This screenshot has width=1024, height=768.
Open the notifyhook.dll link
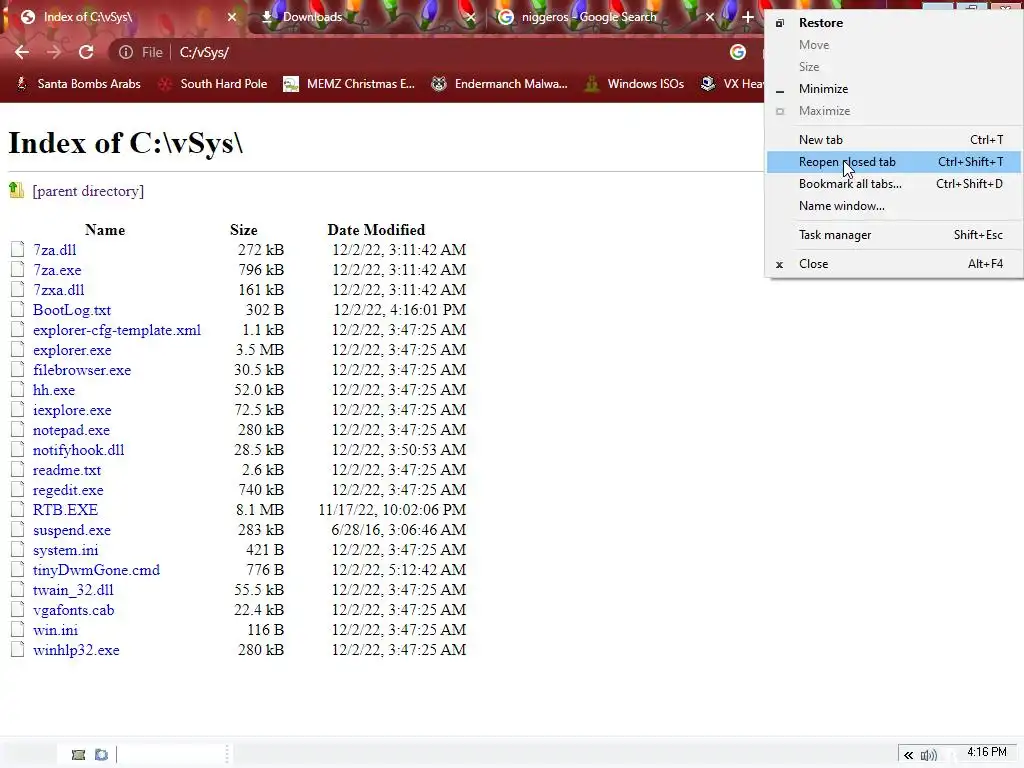[x=78, y=449]
